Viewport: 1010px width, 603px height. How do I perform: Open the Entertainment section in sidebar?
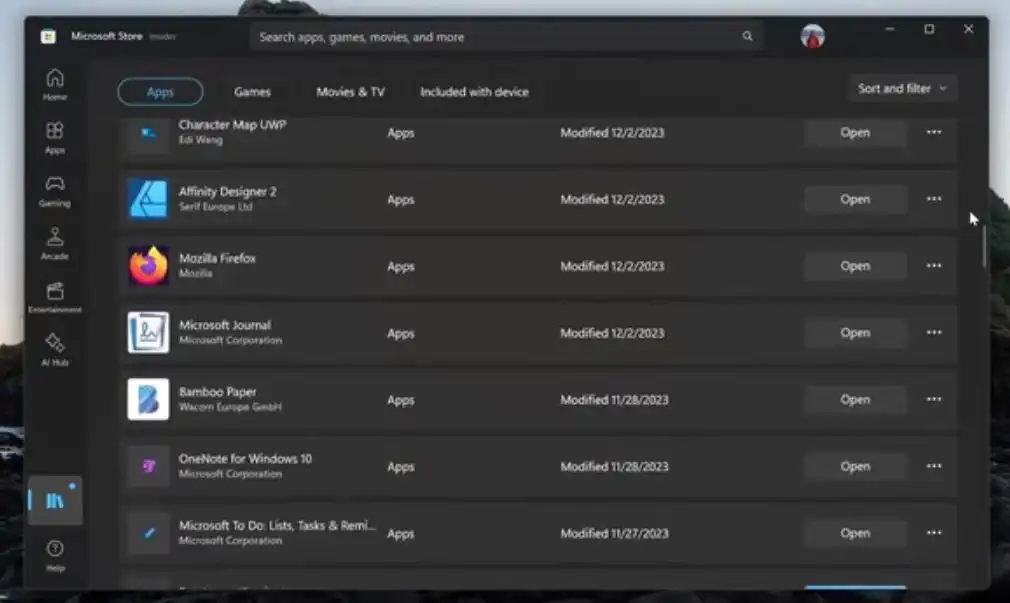coord(55,296)
